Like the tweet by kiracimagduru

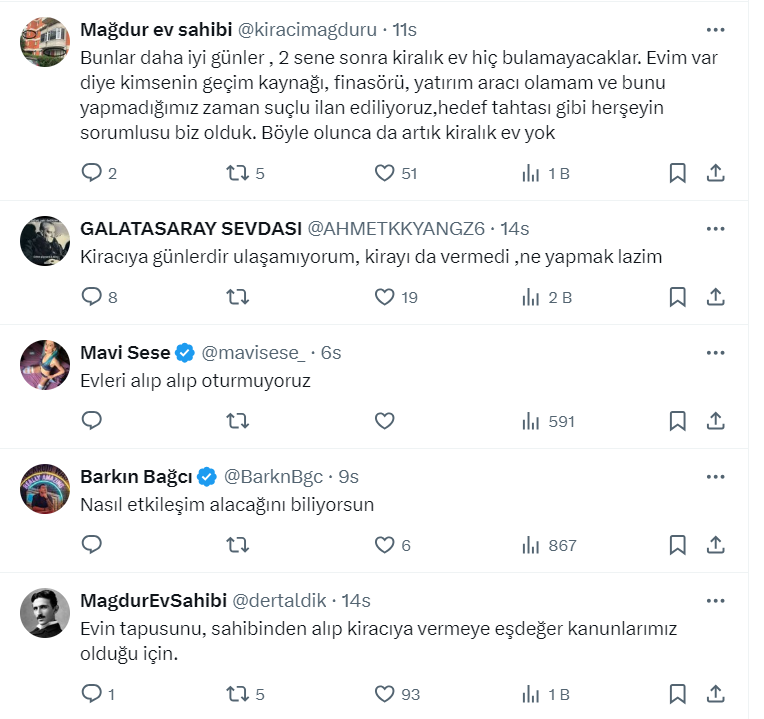click(x=385, y=173)
